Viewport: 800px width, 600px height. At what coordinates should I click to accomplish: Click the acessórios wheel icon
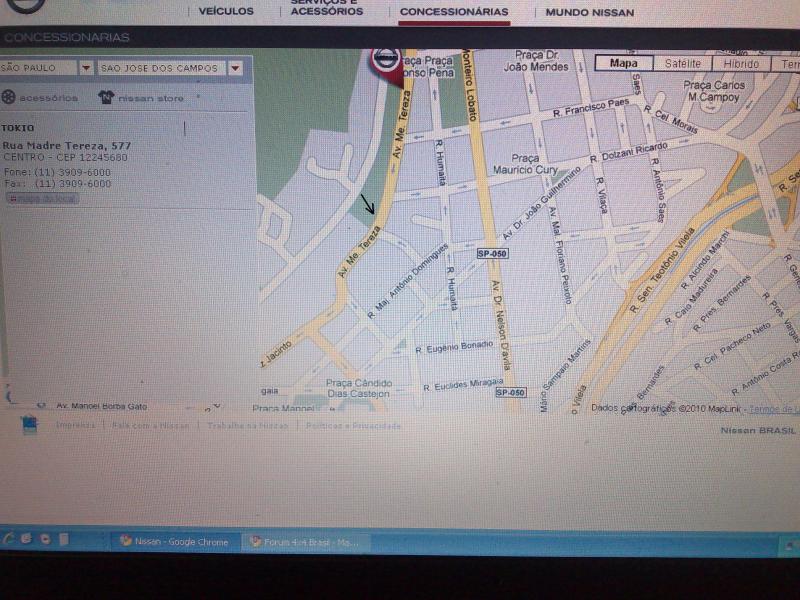8,97
